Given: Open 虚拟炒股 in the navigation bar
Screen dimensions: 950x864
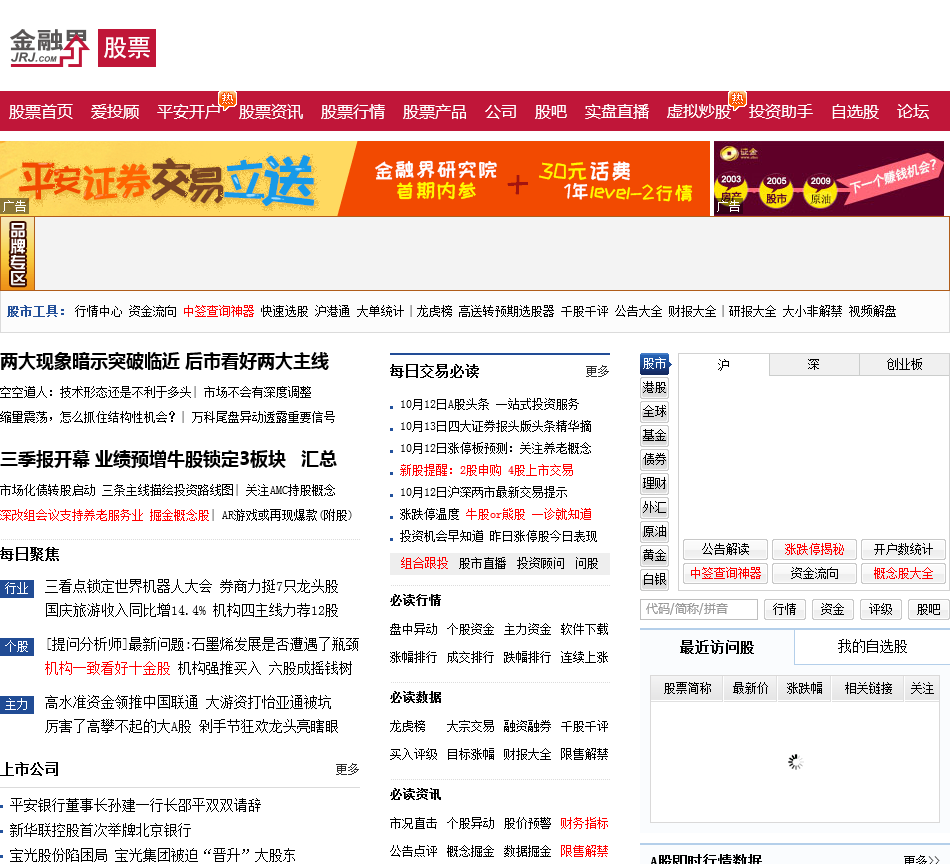Looking at the screenshot, I should tap(699, 112).
